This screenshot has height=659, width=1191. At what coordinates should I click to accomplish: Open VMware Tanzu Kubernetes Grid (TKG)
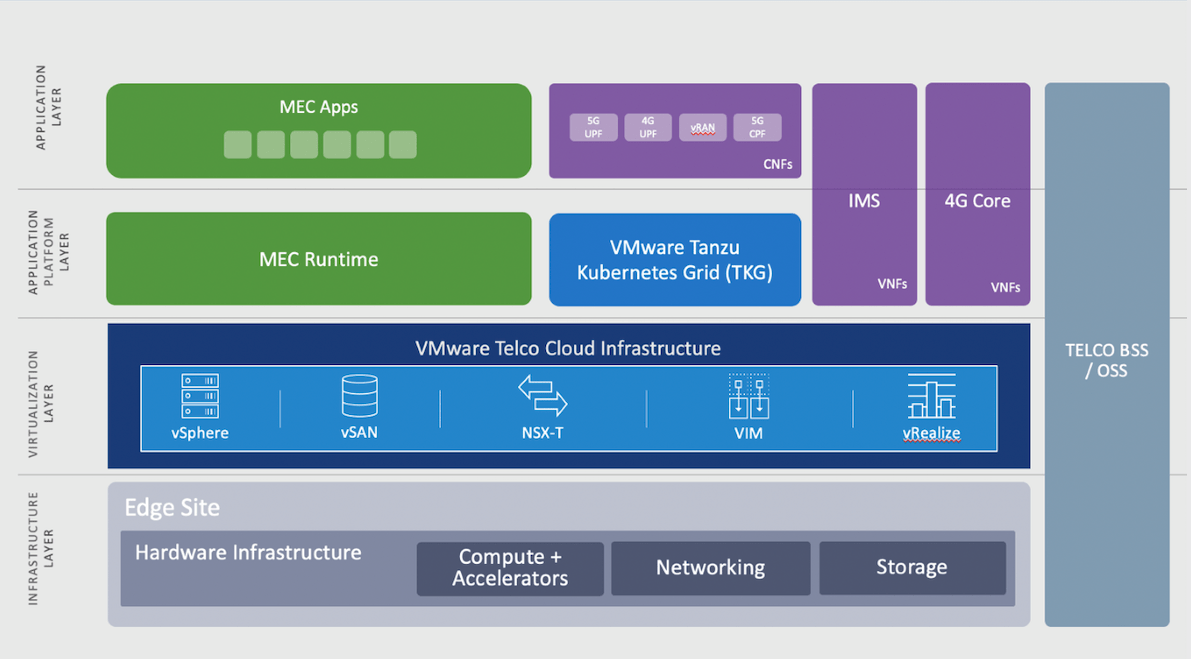674,258
